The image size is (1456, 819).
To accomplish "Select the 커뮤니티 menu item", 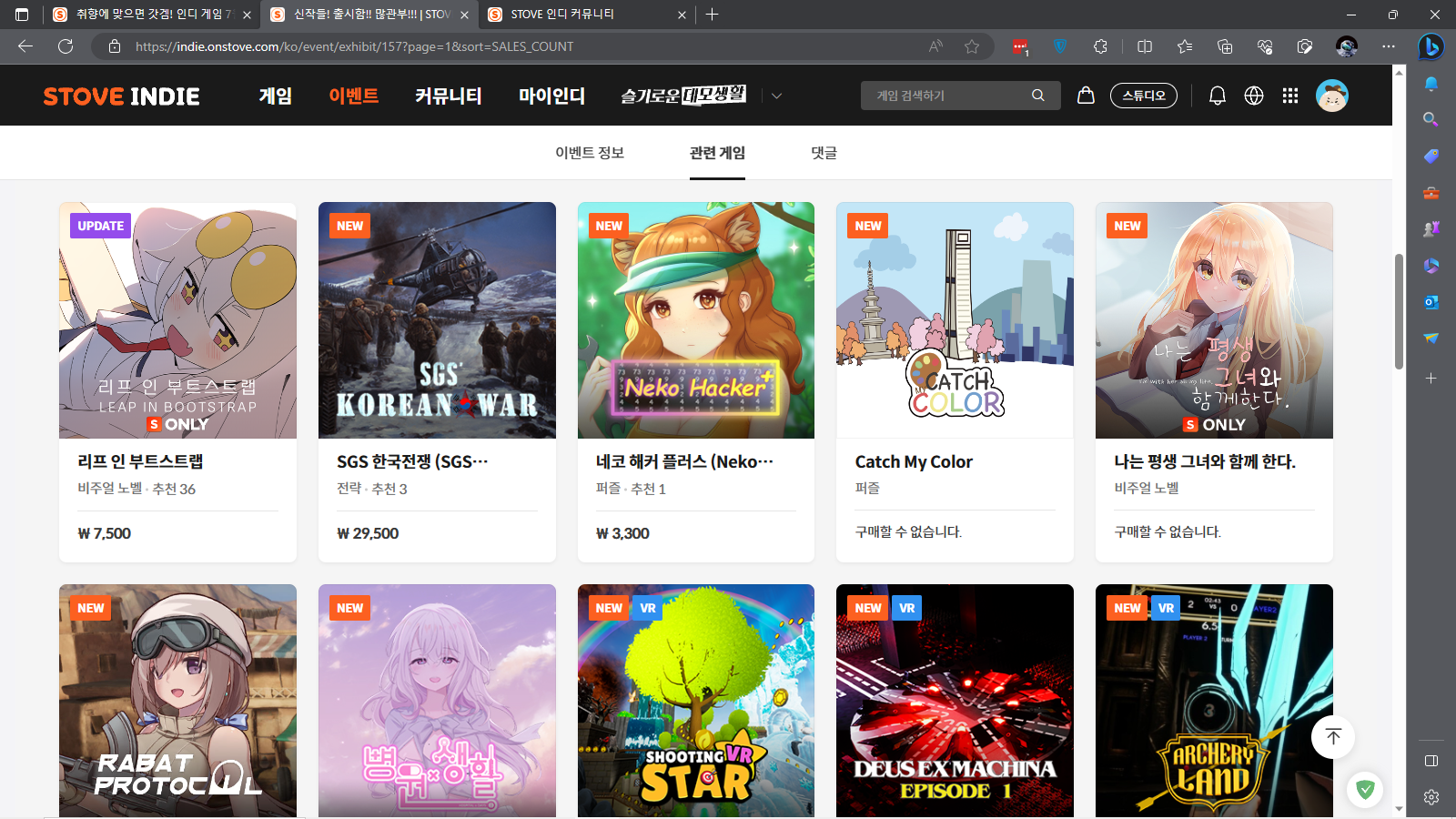I will pos(448,96).
